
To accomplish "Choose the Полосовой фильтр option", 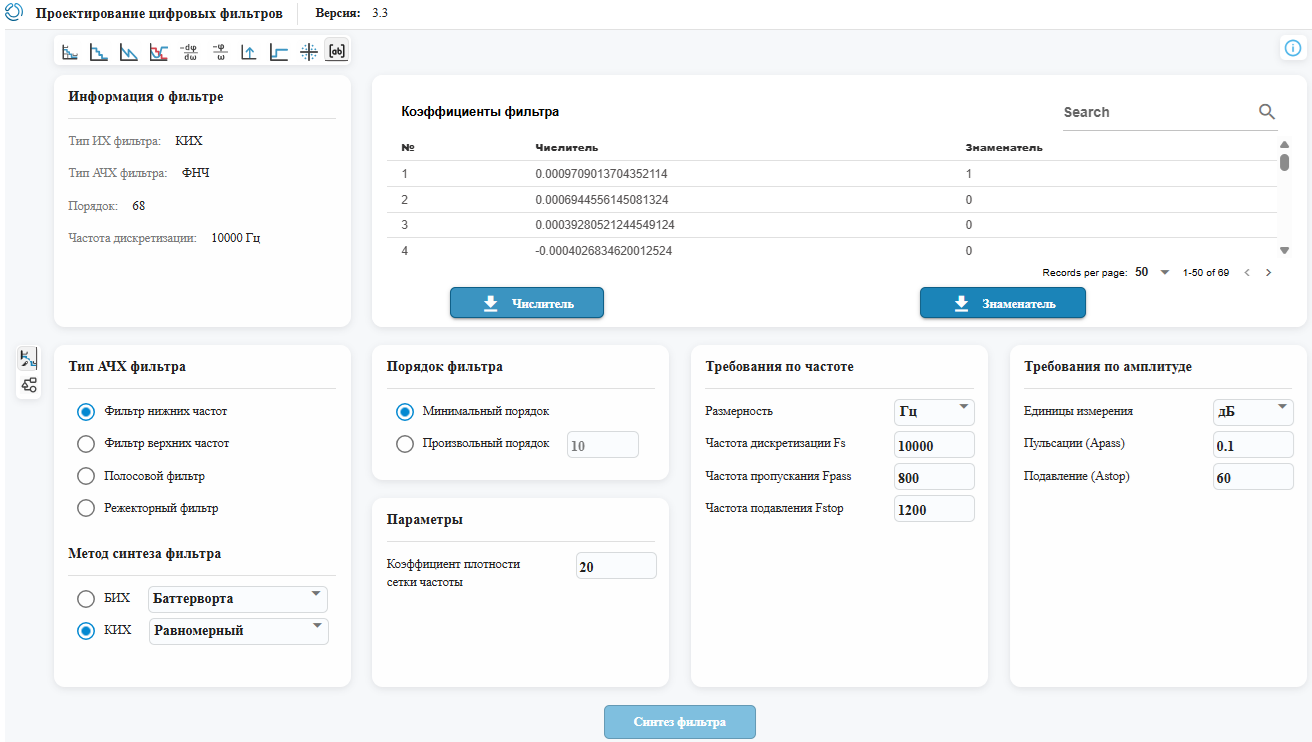I will [86, 476].
